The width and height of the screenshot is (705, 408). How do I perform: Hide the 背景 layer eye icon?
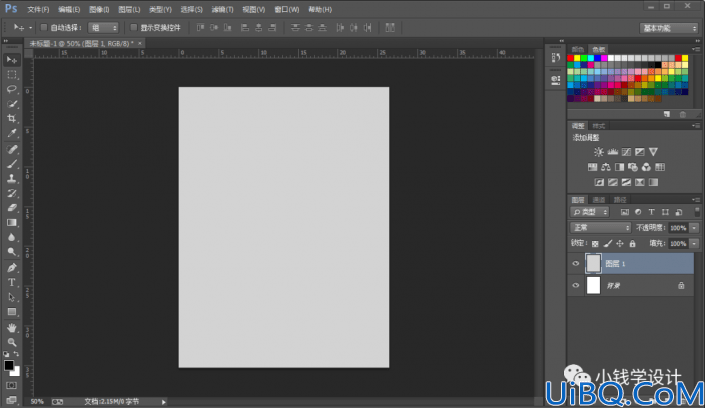tap(576, 286)
